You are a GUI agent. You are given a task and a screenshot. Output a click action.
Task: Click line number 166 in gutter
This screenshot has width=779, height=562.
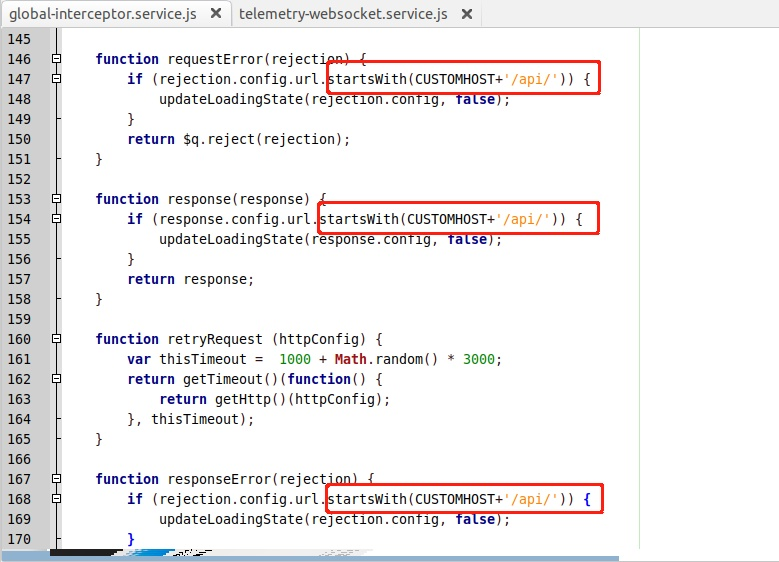click(19, 459)
